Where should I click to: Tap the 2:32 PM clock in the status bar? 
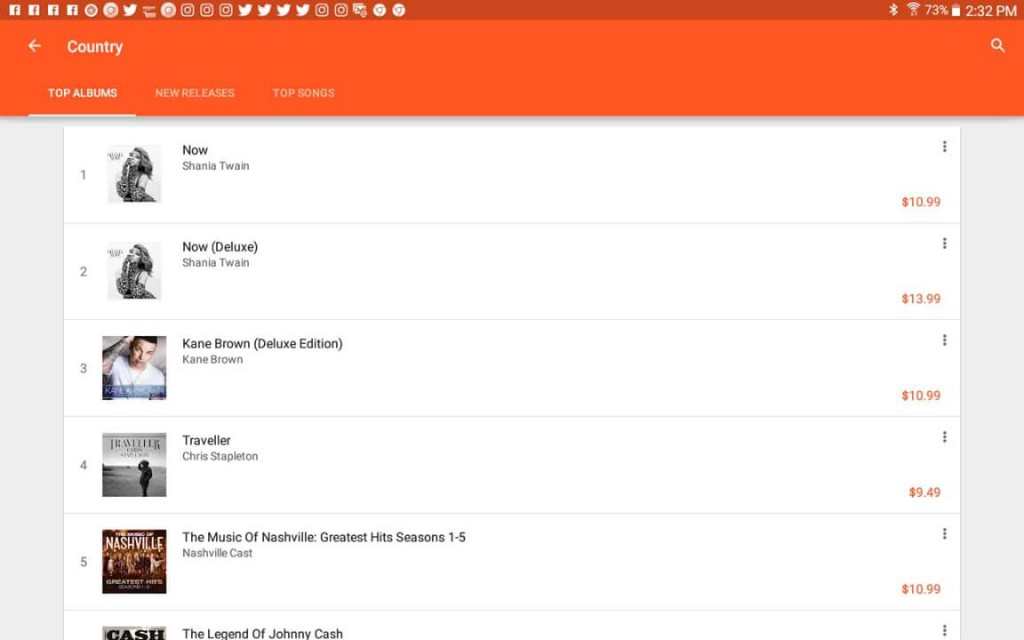pos(991,10)
